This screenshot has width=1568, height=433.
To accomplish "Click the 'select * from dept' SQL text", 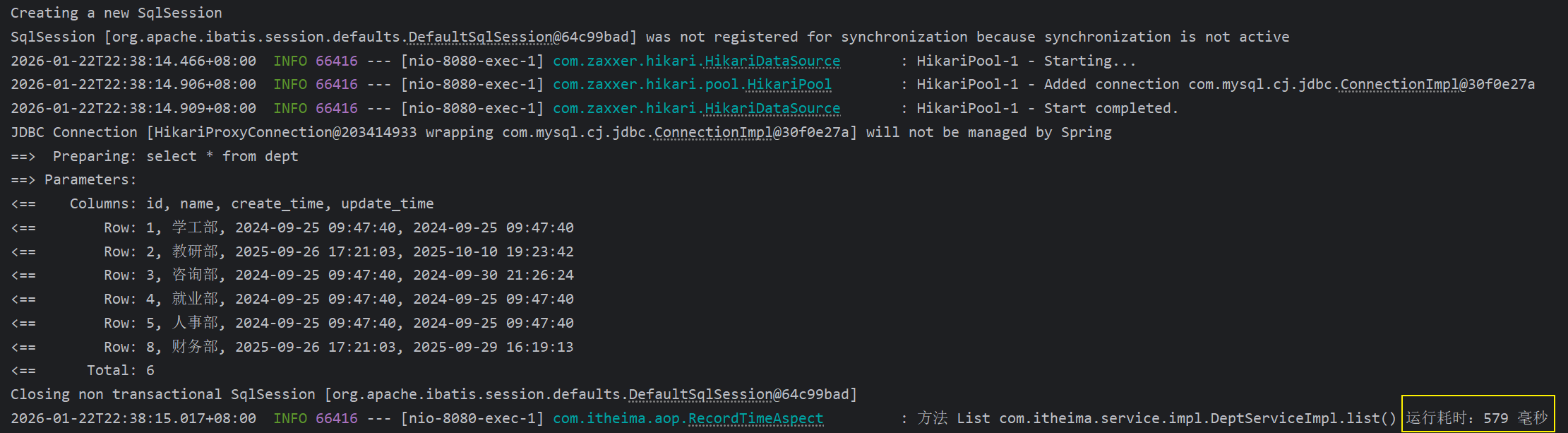I will [222, 156].
